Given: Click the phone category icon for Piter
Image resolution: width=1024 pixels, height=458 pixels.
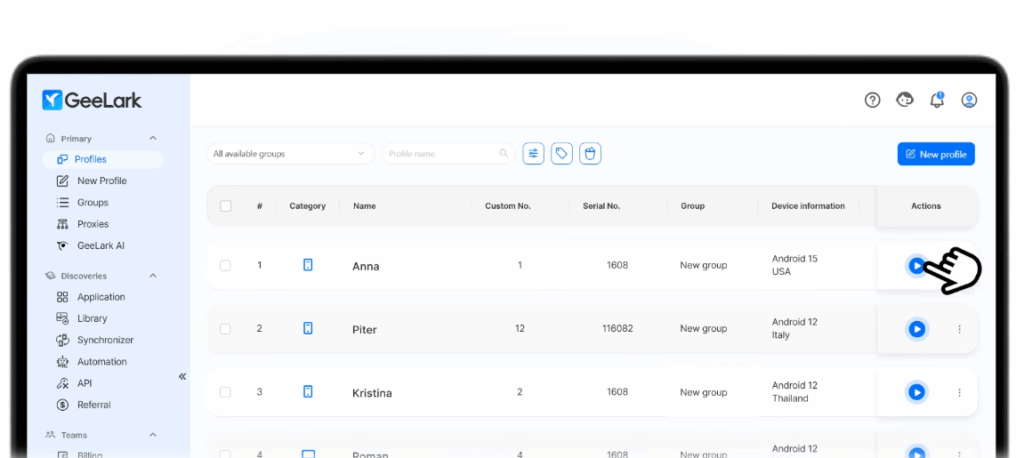Looking at the screenshot, I should [x=308, y=328].
